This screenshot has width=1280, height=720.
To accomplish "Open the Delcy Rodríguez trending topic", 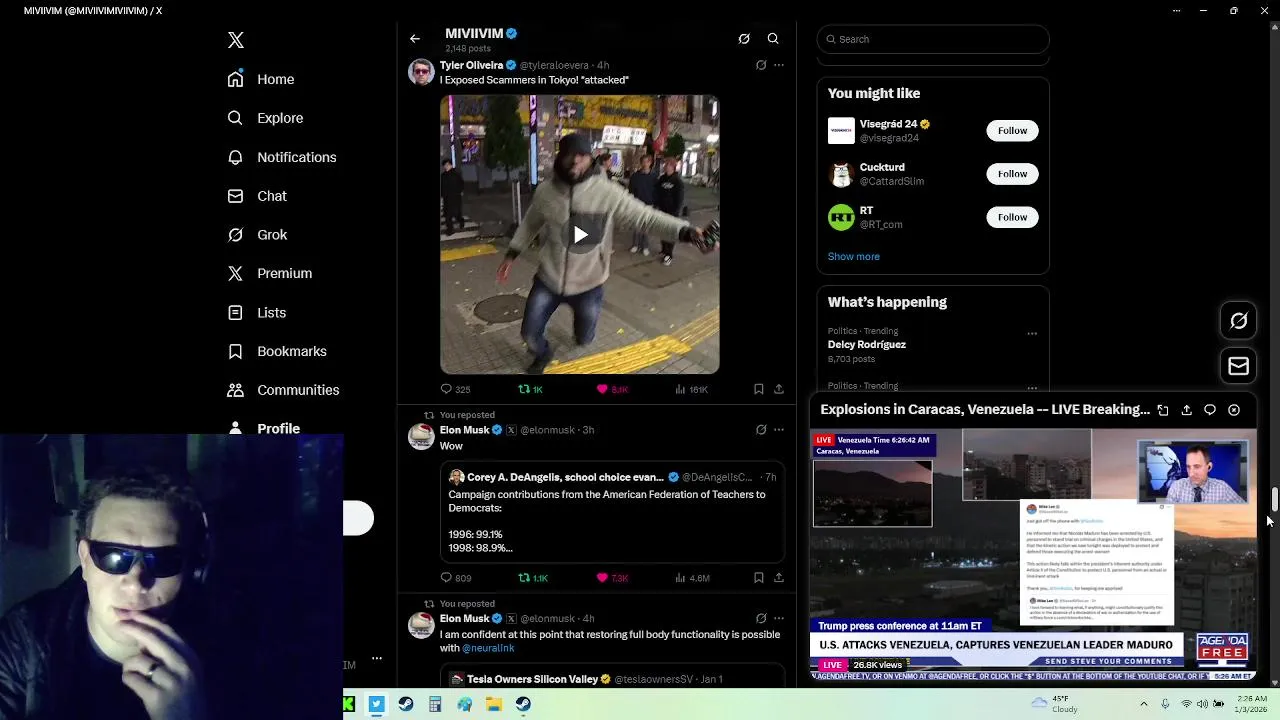I will (867, 345).
